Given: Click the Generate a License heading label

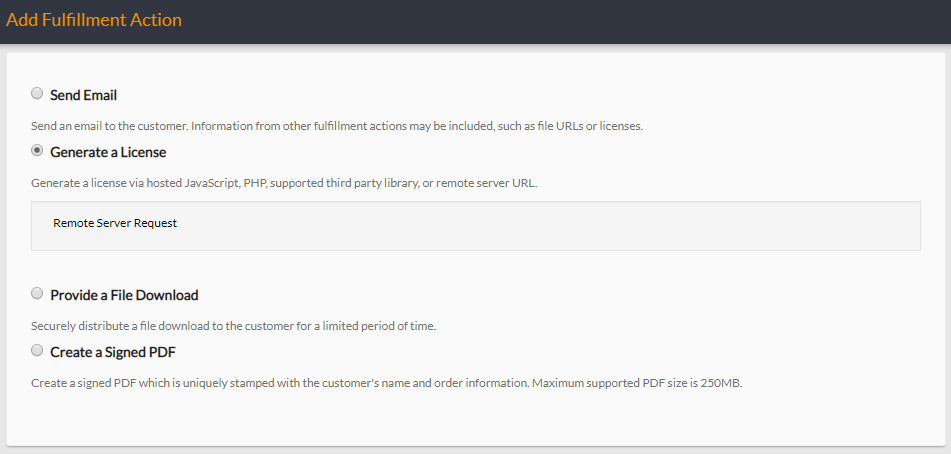Looking at the screenshot, I should click(x=108, y=152).
